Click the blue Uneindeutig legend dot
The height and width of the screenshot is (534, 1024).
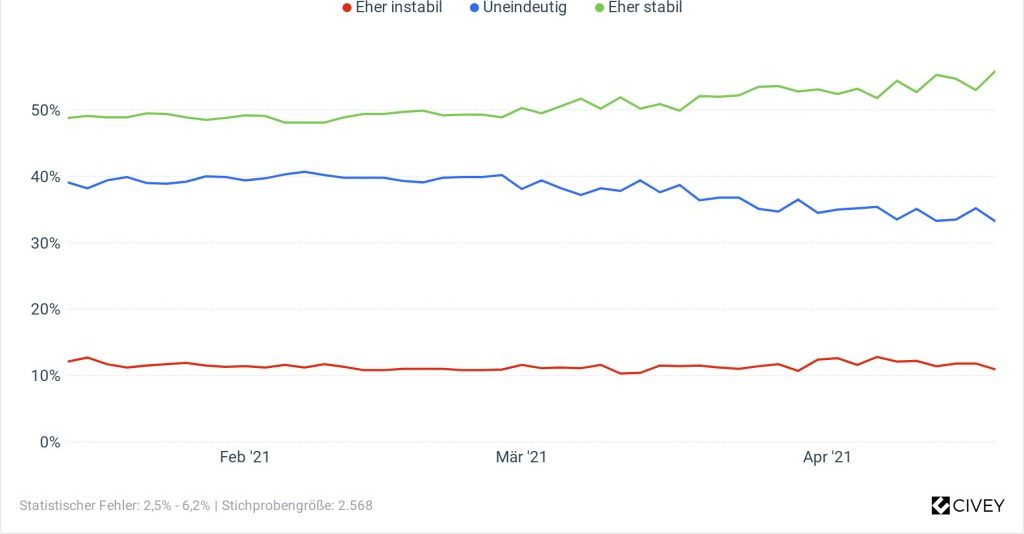click(474, 7)
